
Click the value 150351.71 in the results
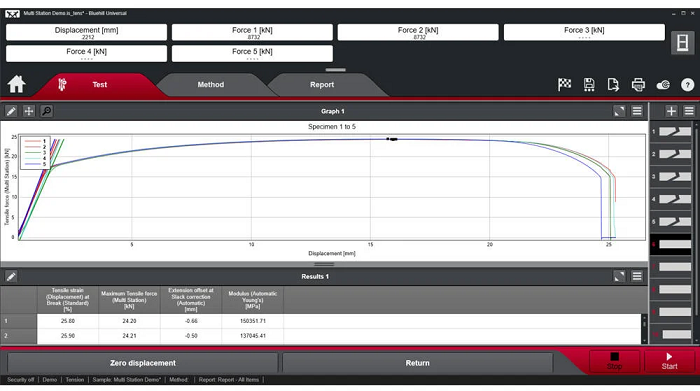pos(253,321)
